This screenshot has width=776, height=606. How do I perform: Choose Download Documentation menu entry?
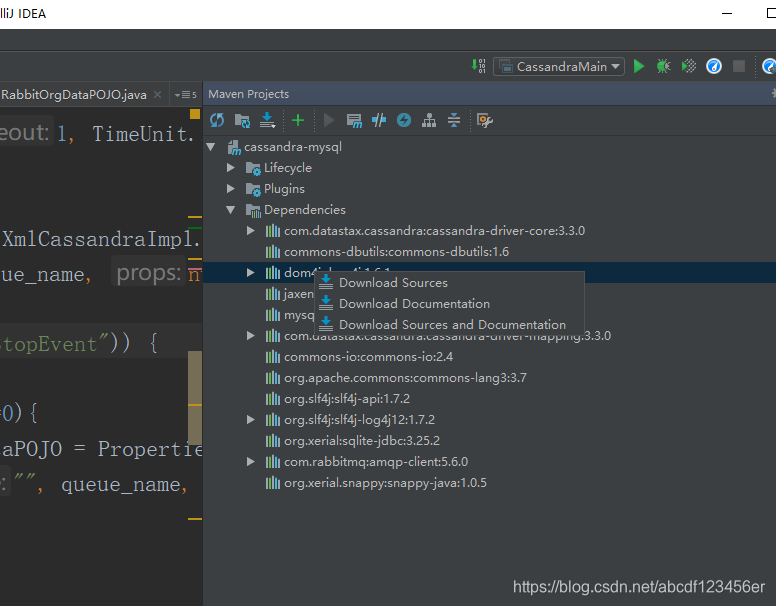point(449,303)
